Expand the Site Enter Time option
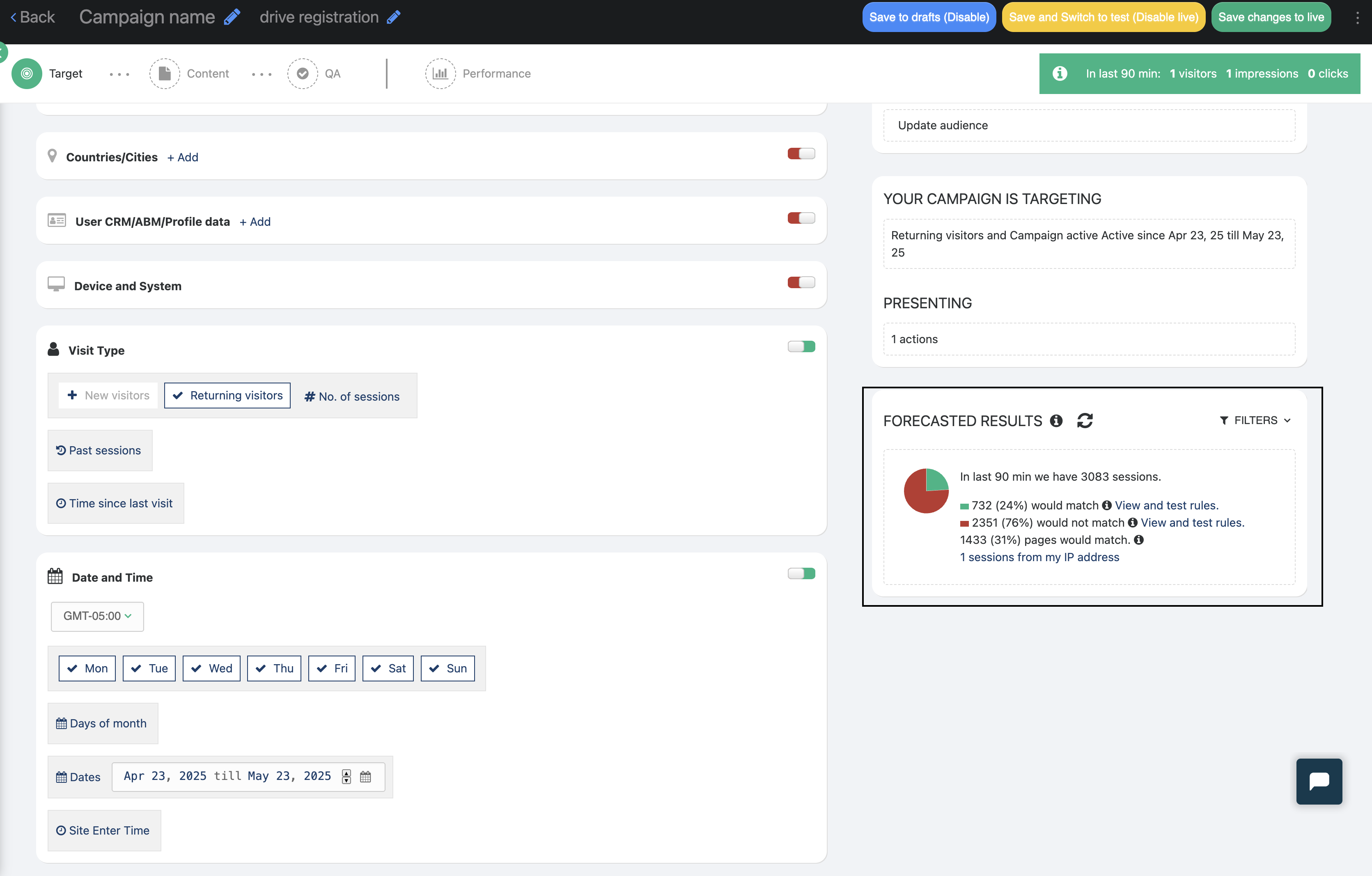Viewport: 1372px width, 876px height. point(104,830)
